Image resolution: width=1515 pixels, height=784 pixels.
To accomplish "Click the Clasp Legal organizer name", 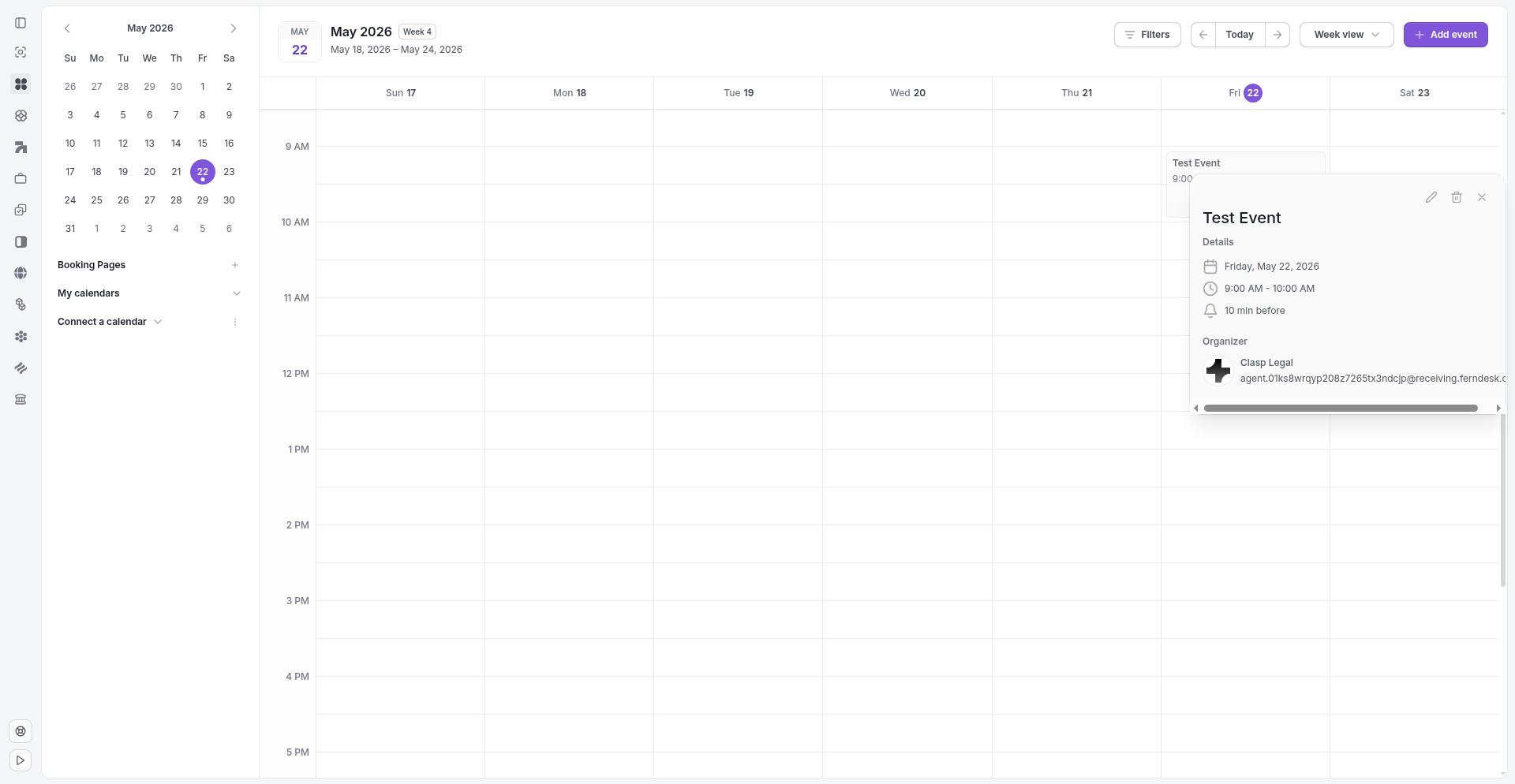I will [x=1266, y=363].
